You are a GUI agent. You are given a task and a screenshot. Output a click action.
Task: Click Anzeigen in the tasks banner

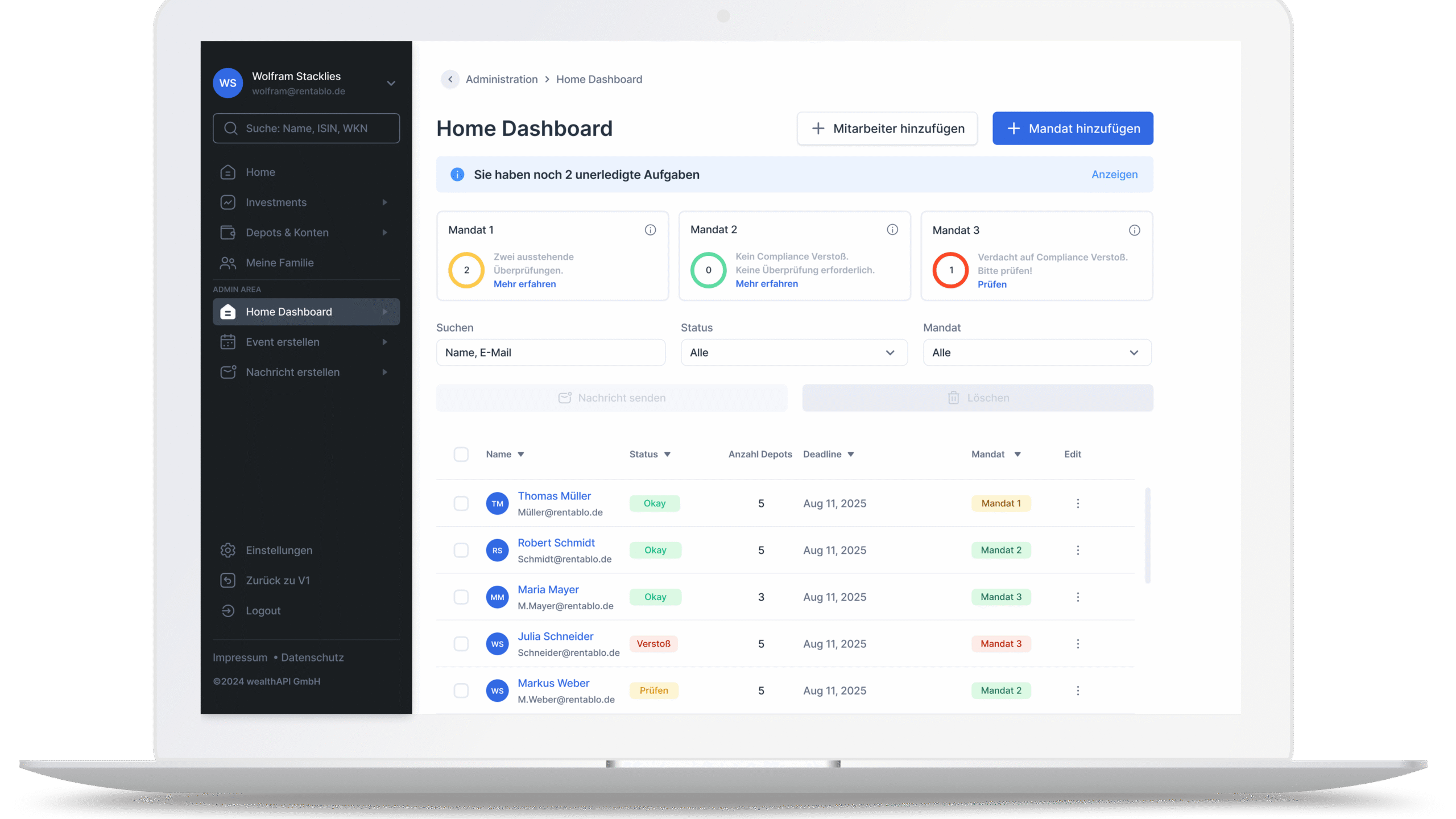pos(1114,175)
